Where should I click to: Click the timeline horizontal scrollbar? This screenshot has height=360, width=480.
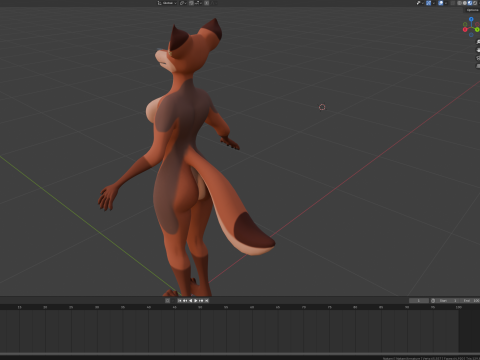click(x=240, y=354)
